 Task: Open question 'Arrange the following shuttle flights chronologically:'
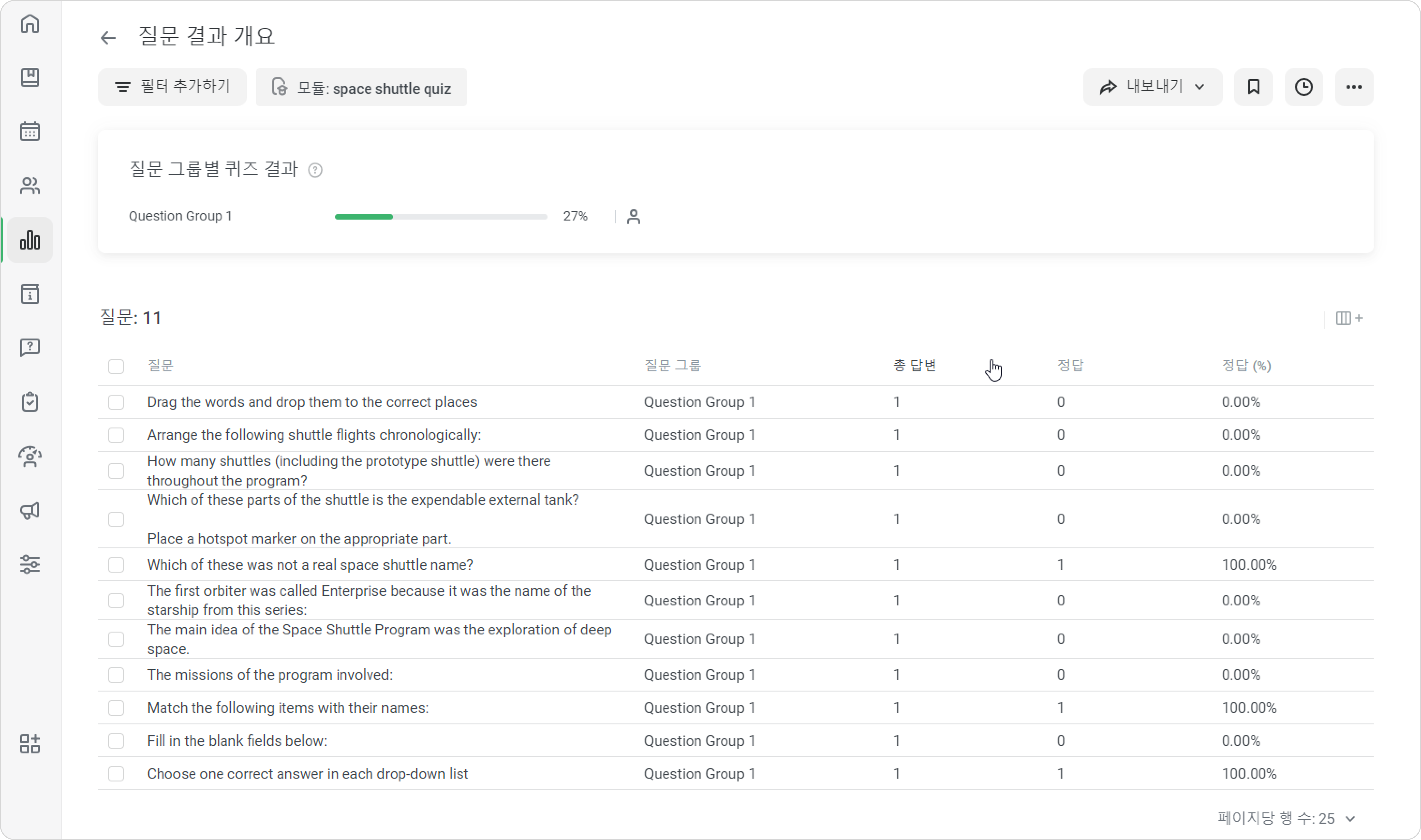314,435
